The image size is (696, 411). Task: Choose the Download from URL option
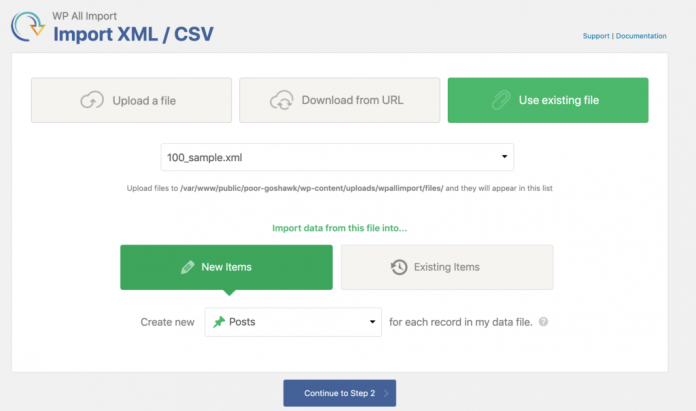tap(340, 100)
